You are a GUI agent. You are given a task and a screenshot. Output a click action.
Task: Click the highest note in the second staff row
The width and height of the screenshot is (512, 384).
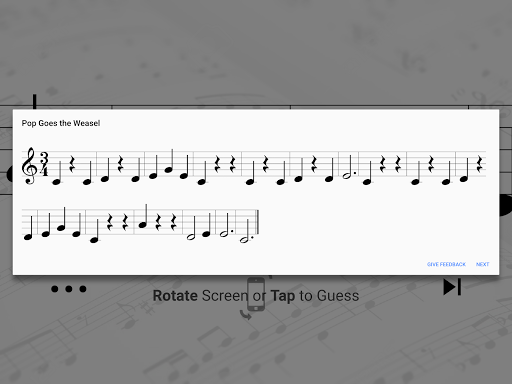[144, 216]
